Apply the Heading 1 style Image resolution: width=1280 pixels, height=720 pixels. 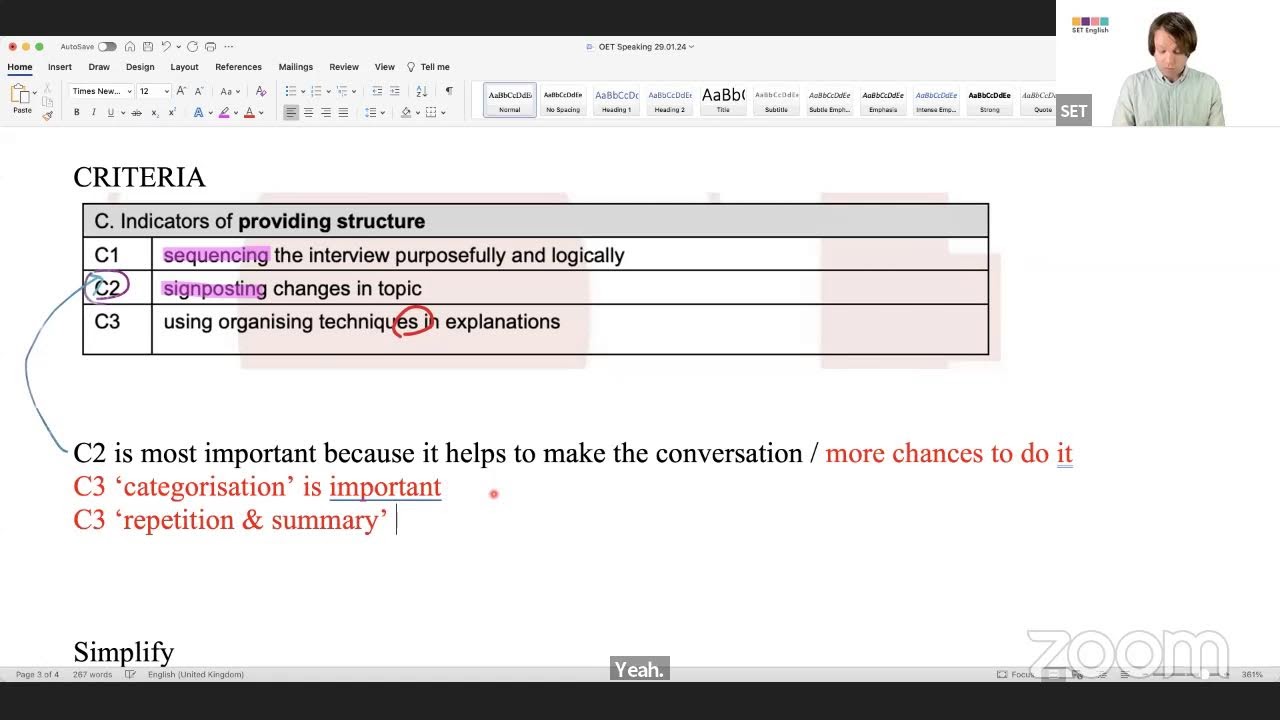pos(616,100)
